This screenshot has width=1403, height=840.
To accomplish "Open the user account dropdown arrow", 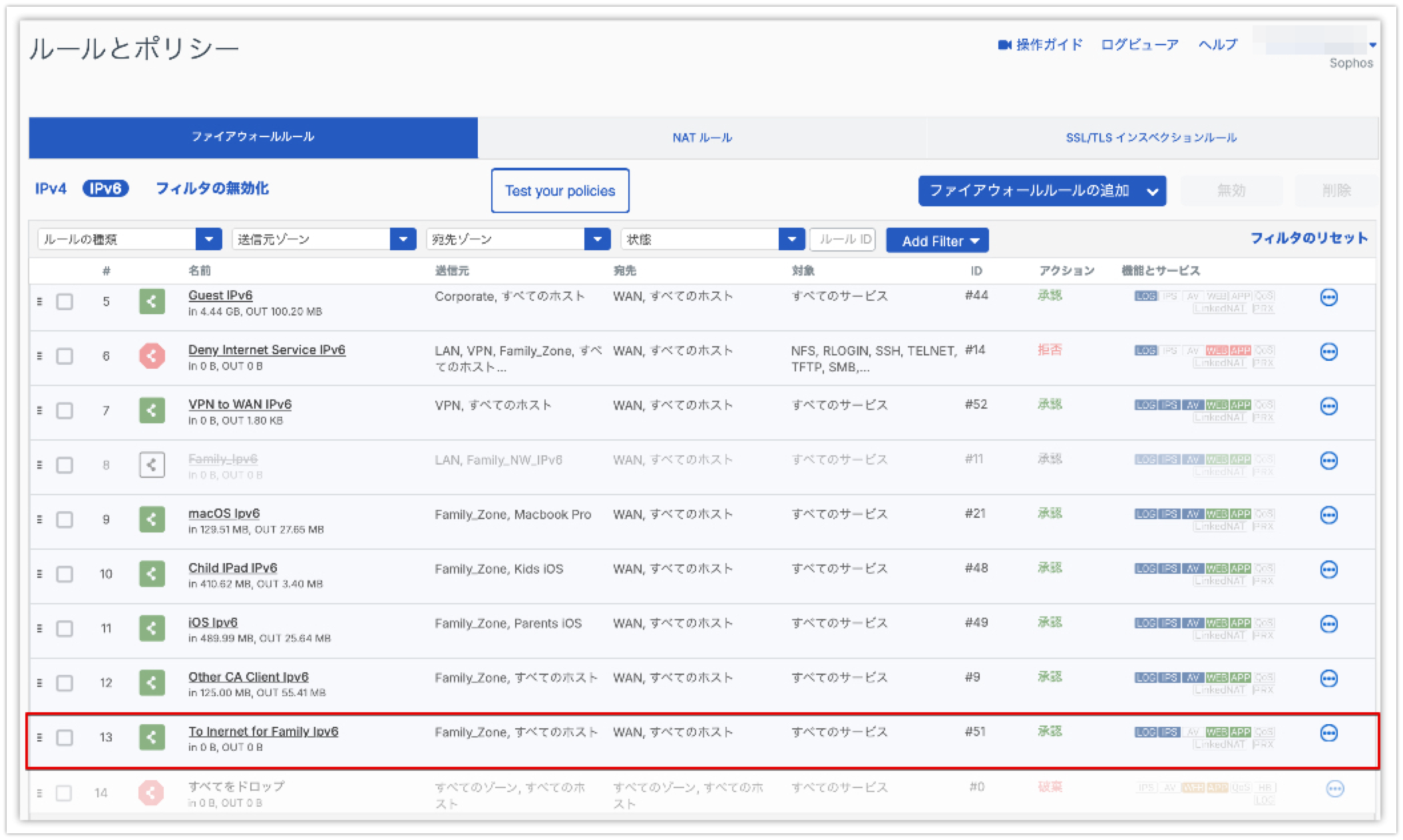I will pos(1372,45).
